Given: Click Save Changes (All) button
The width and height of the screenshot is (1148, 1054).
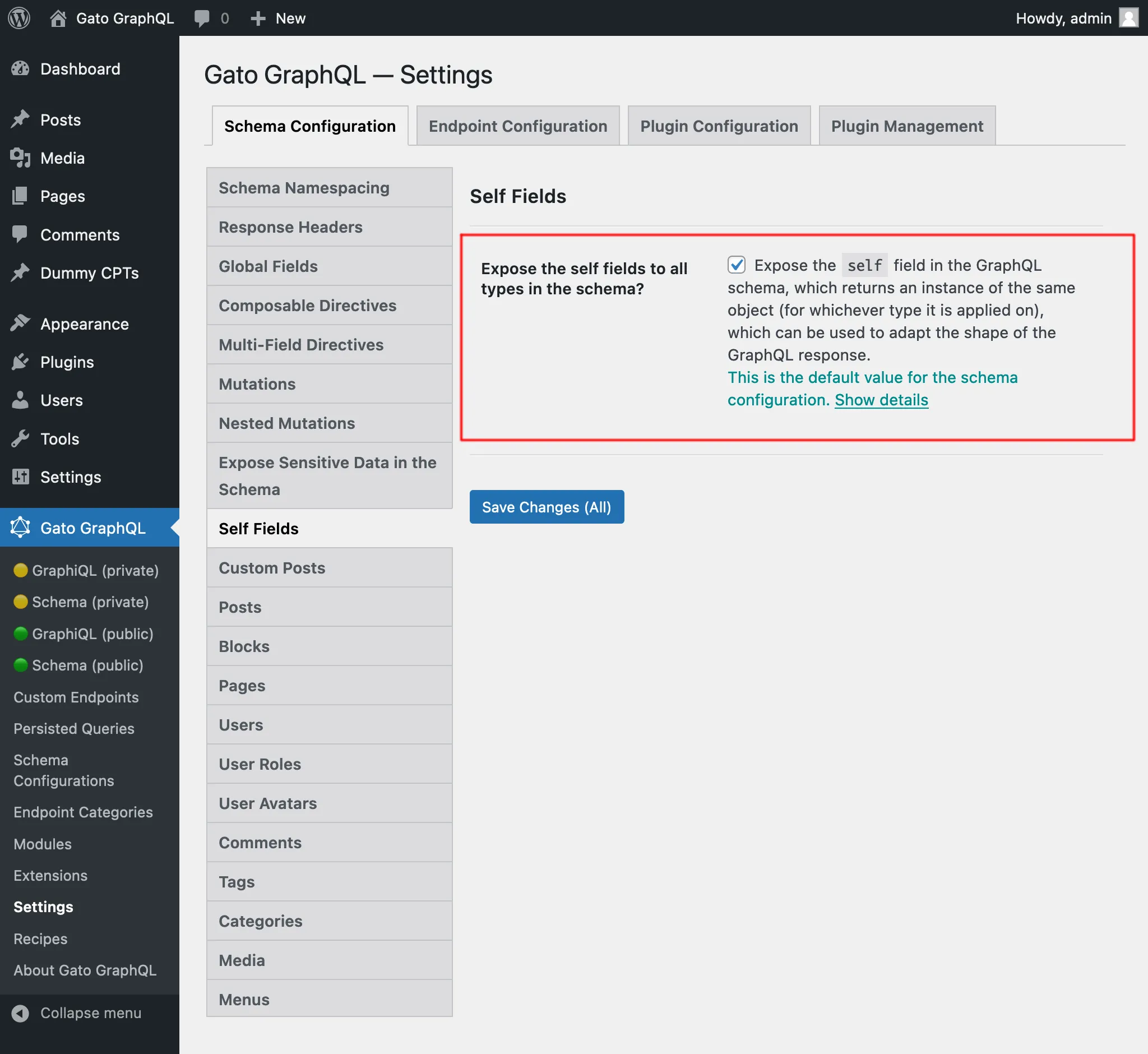Looking at the screenshot, I should coord(547,507).
